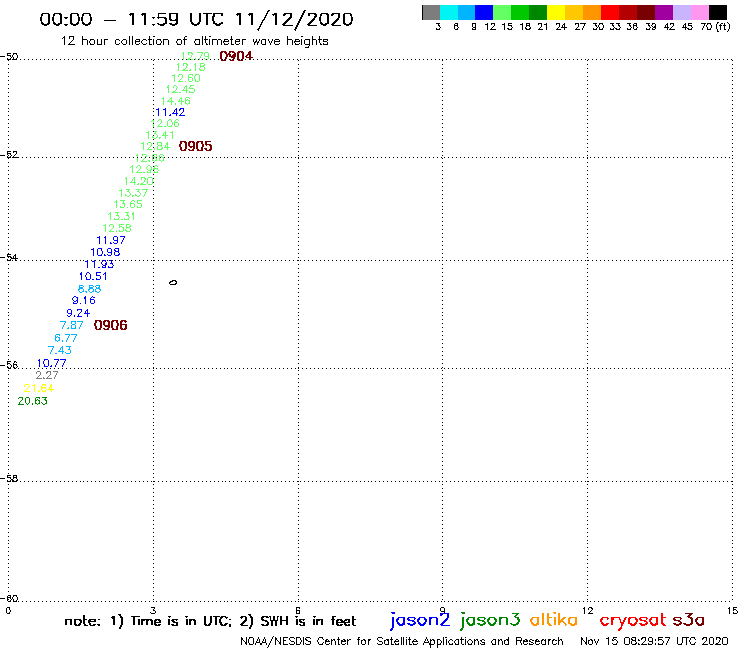Select the yellow 21.64 wave height reading
This screenshot has height=650, width=740.
[x=39, y=388]
